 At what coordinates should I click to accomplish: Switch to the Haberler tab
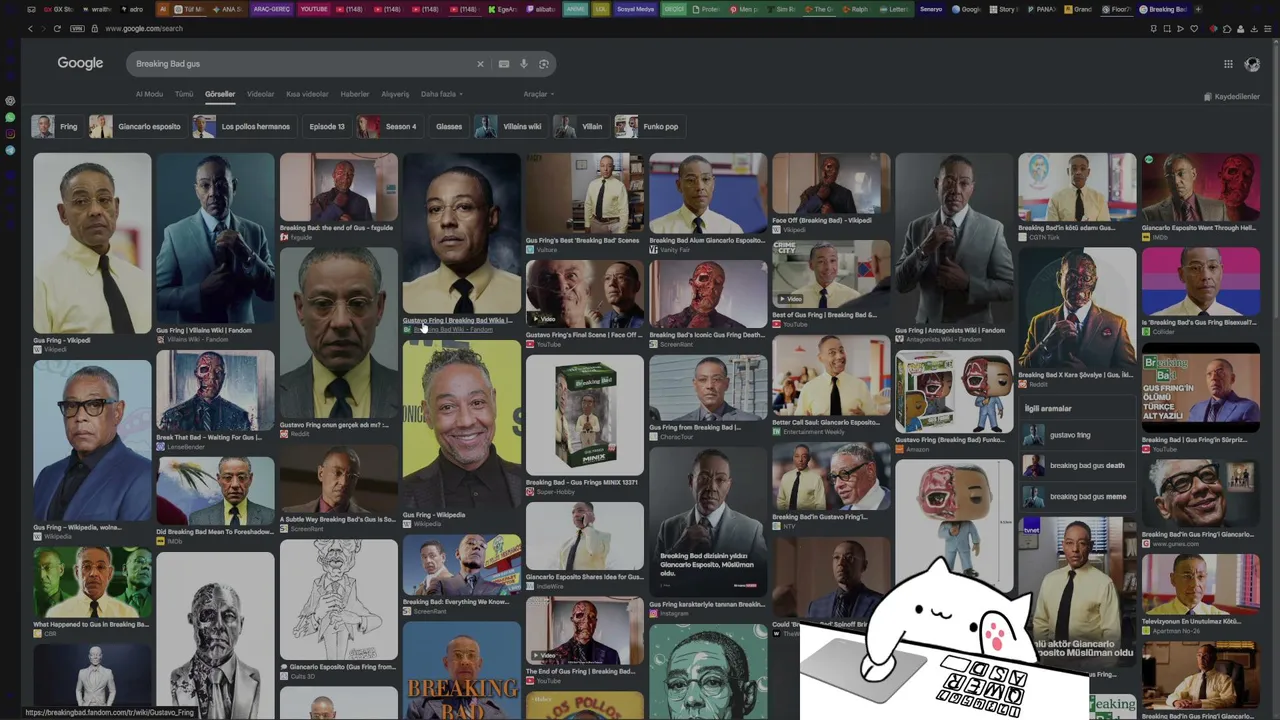coord(355,94)
